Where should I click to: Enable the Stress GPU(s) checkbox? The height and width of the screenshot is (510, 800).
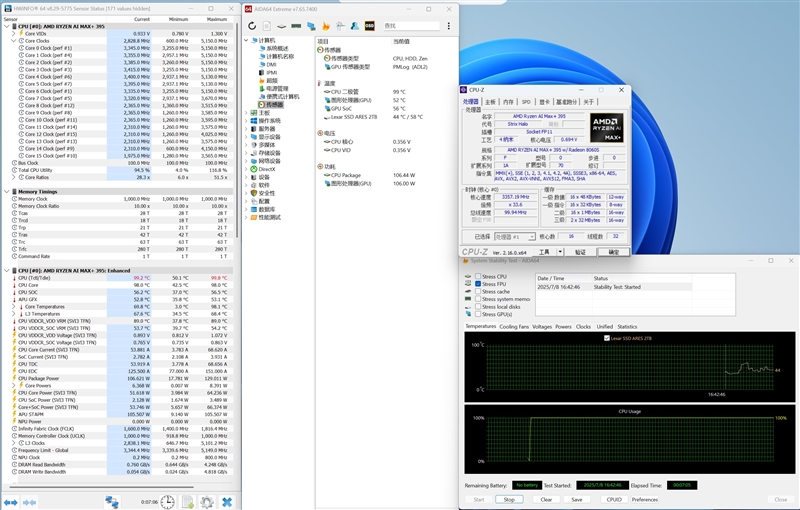pos(477,314)
